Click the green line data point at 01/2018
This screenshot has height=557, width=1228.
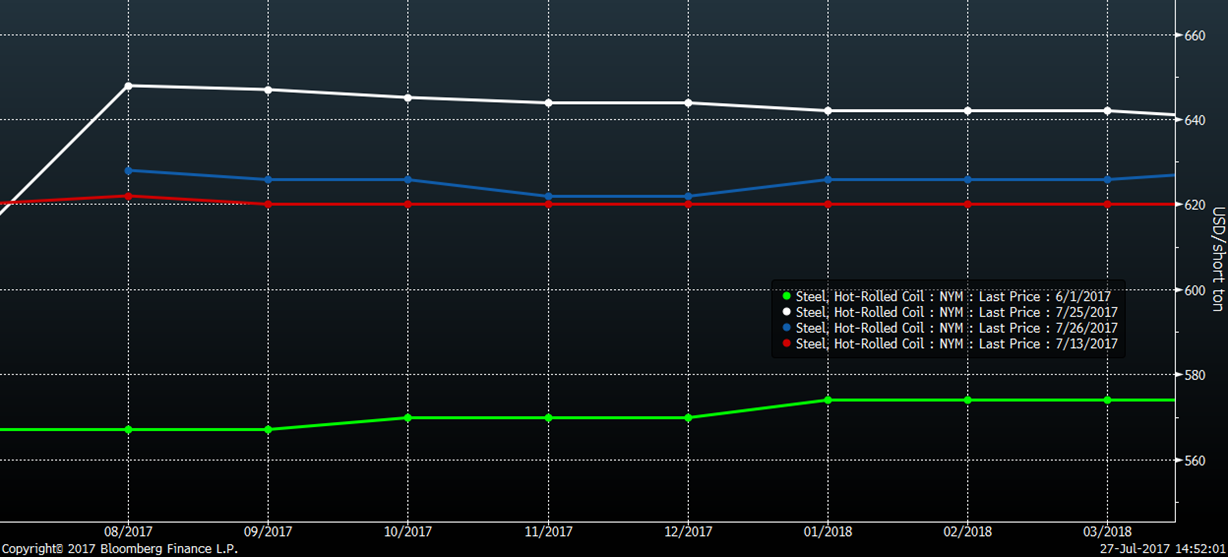coord(827,400)
